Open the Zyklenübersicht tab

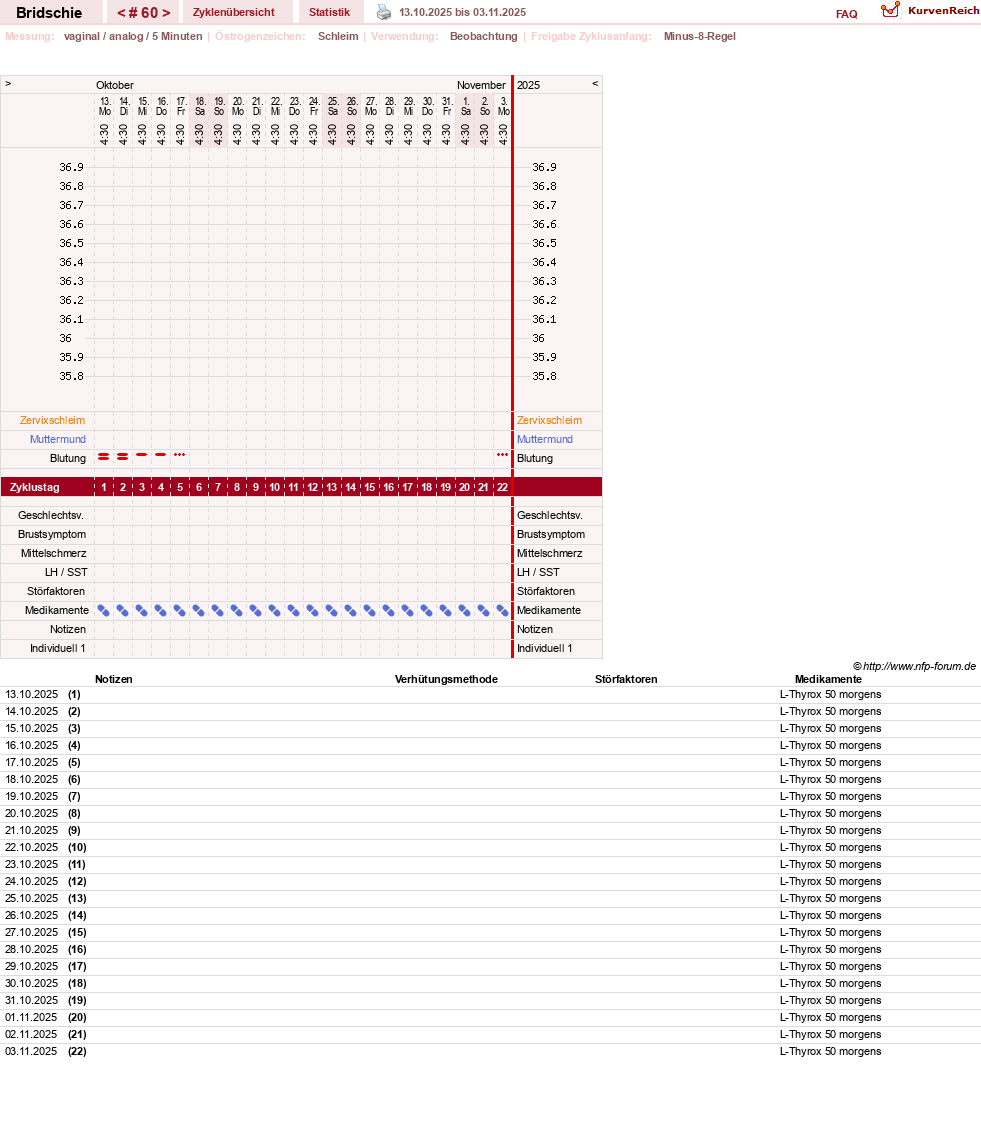234,12
